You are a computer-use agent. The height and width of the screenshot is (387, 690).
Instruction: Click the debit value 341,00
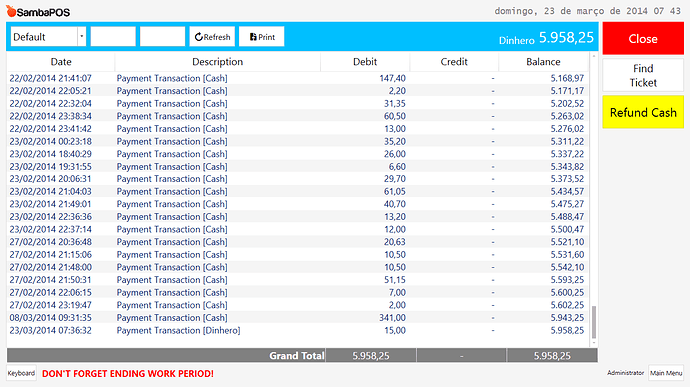pyautogui.click(x=393, y=317)
